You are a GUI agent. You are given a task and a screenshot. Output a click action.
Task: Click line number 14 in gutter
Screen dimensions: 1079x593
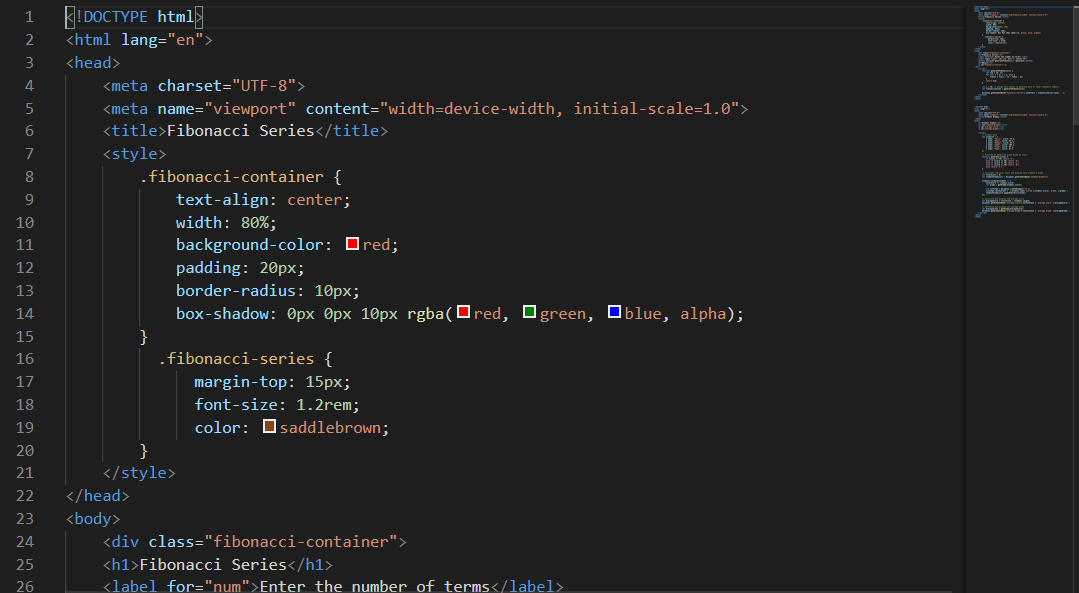pyautogui.click(x=25, y=314)
